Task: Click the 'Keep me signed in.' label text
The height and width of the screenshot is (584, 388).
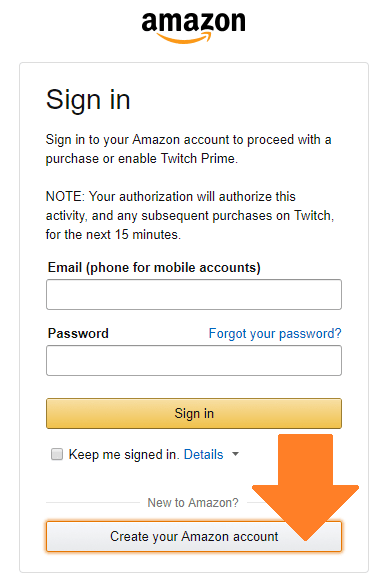Action: [x=124, y=454]
